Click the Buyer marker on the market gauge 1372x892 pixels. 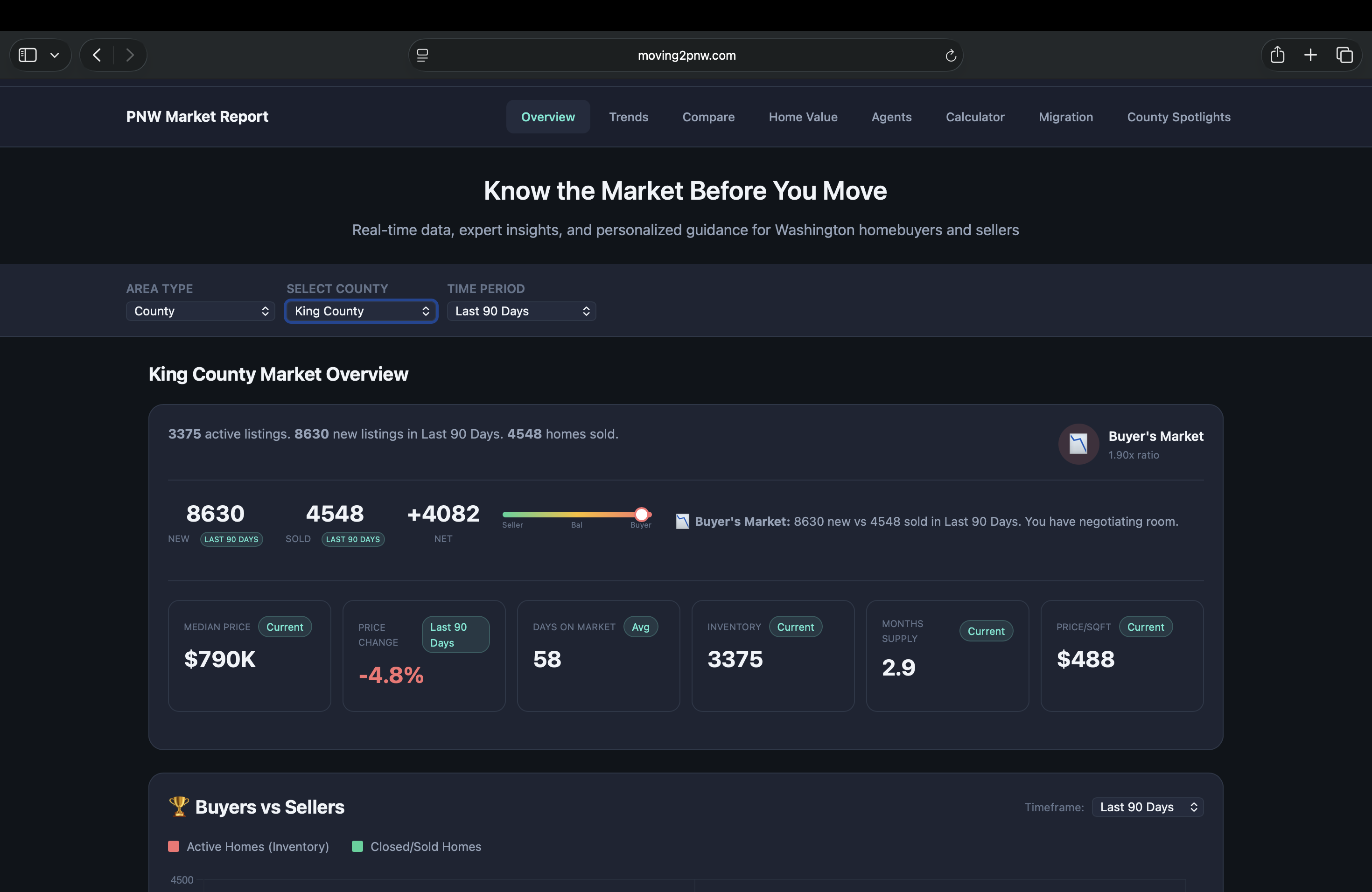tap(641, 515)
